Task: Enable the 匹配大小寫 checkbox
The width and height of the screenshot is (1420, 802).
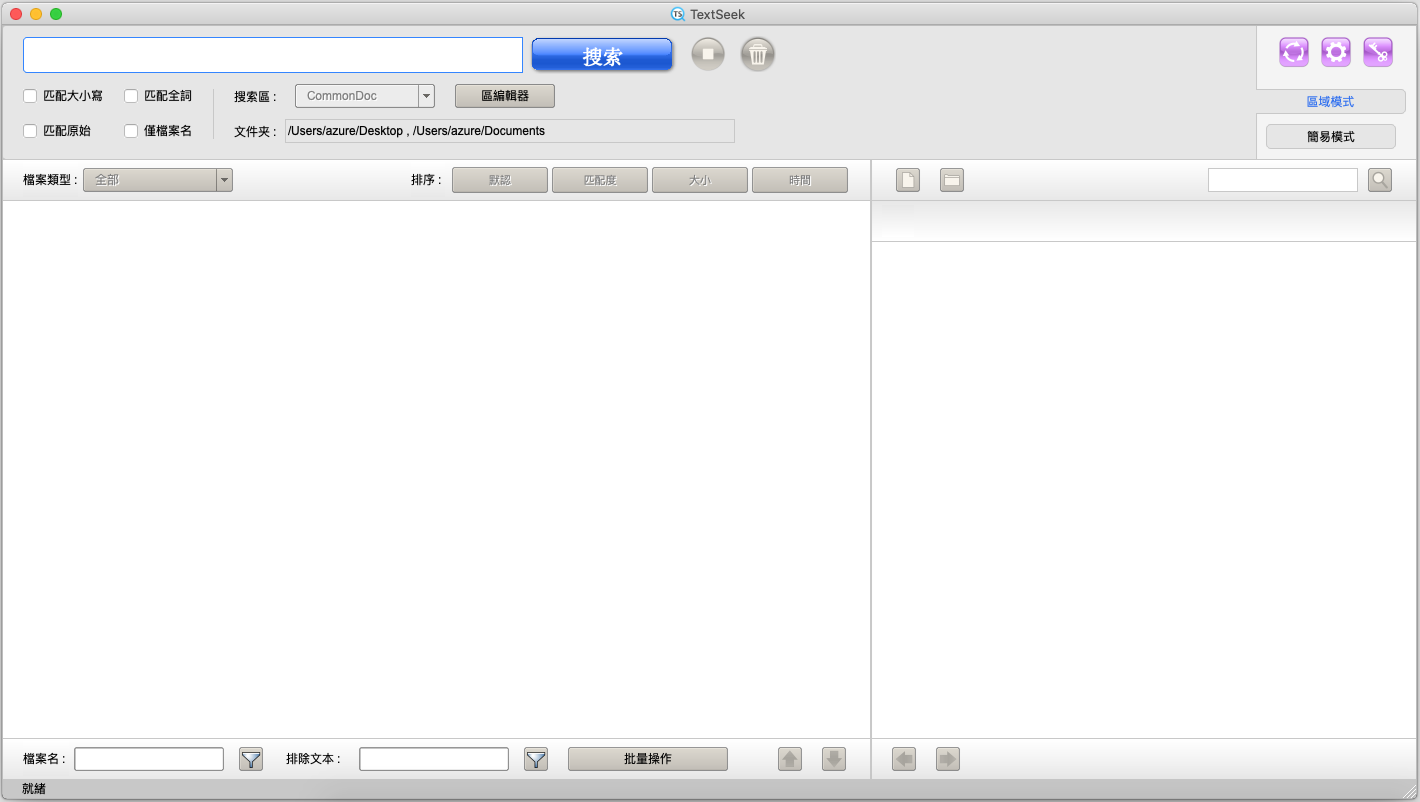Action: pos(30,96)
